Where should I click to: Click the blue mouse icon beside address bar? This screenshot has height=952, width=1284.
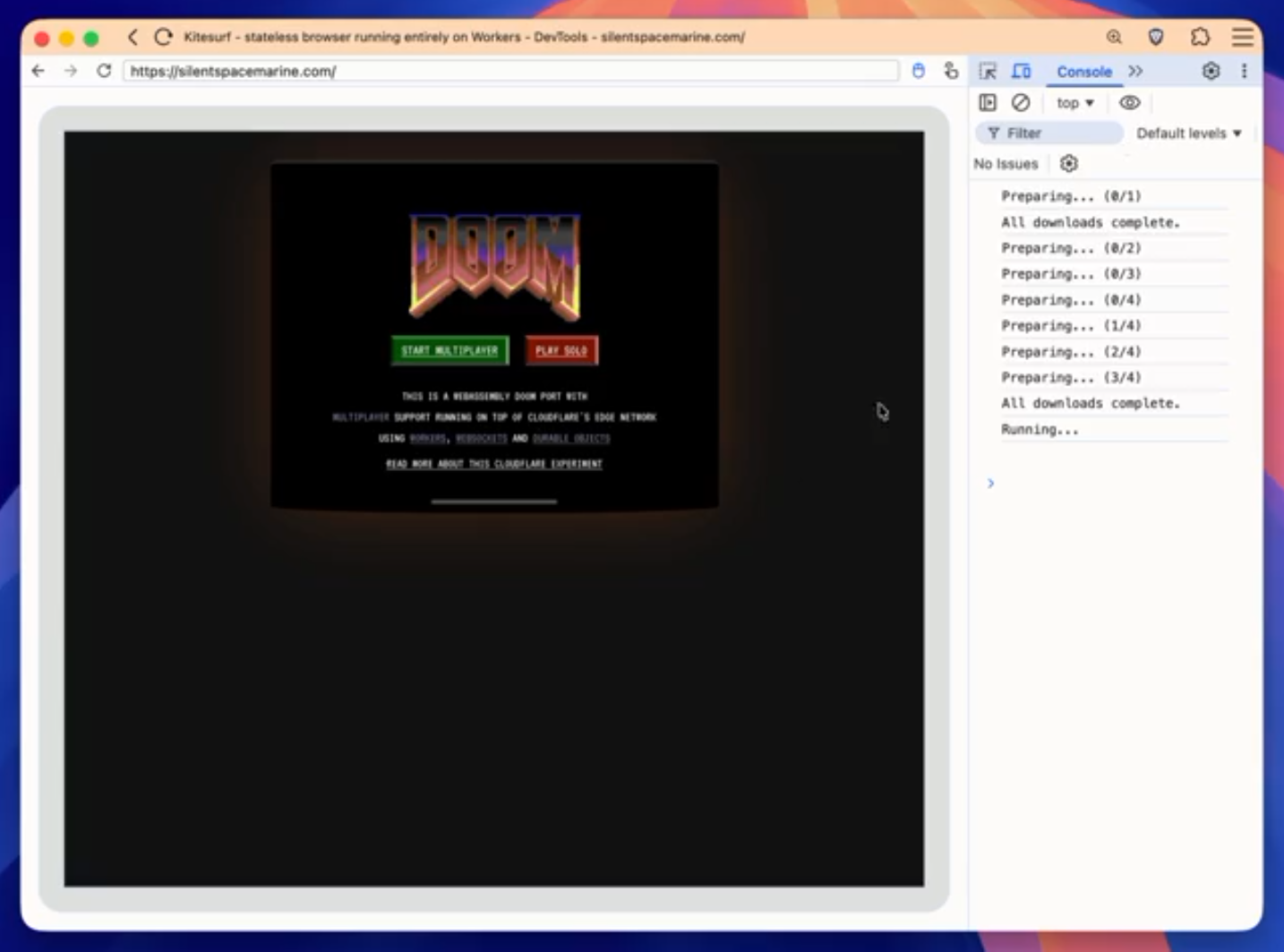(918, 71)
